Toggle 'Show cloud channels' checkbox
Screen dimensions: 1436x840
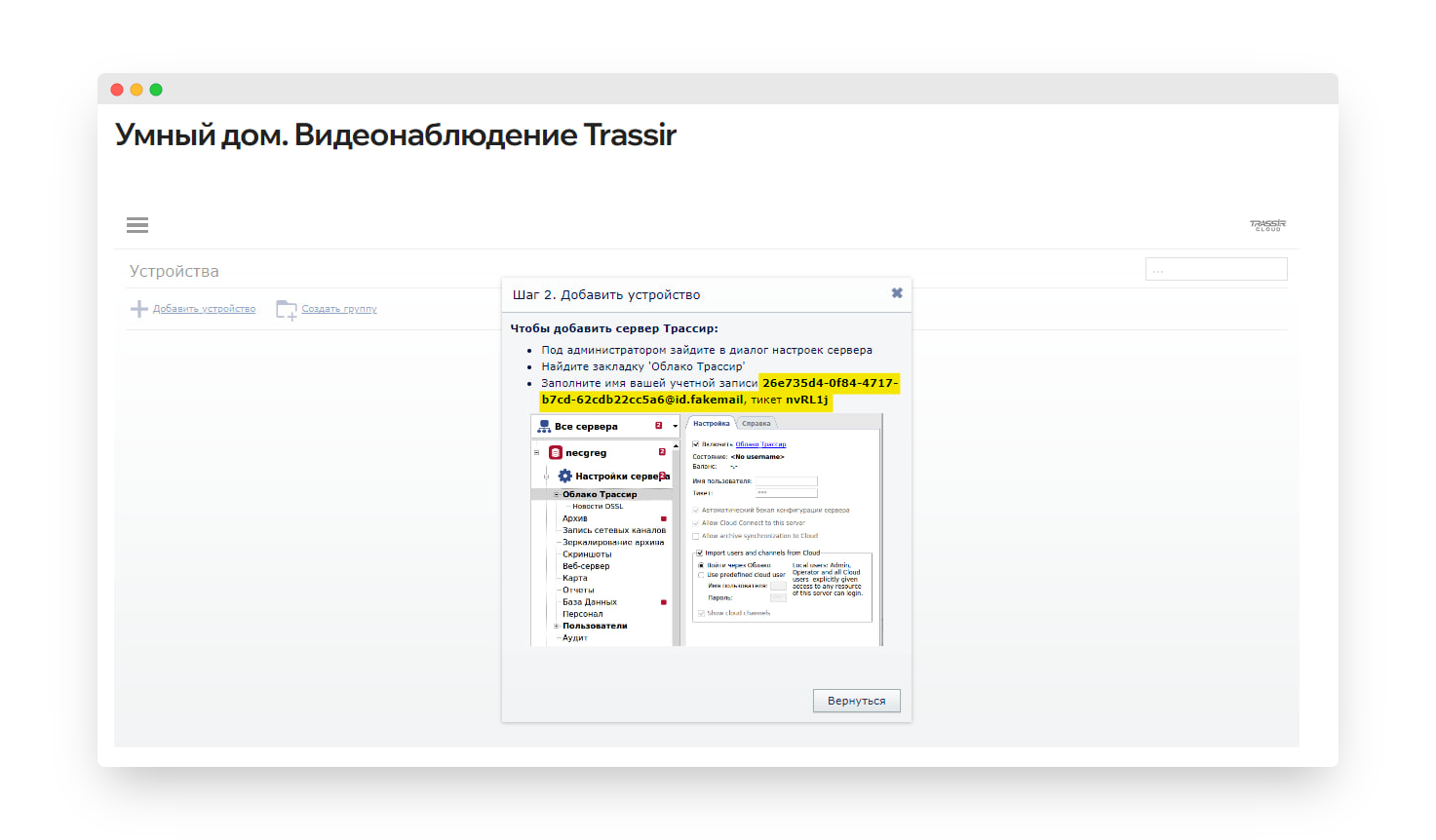(x=701, y=613)
